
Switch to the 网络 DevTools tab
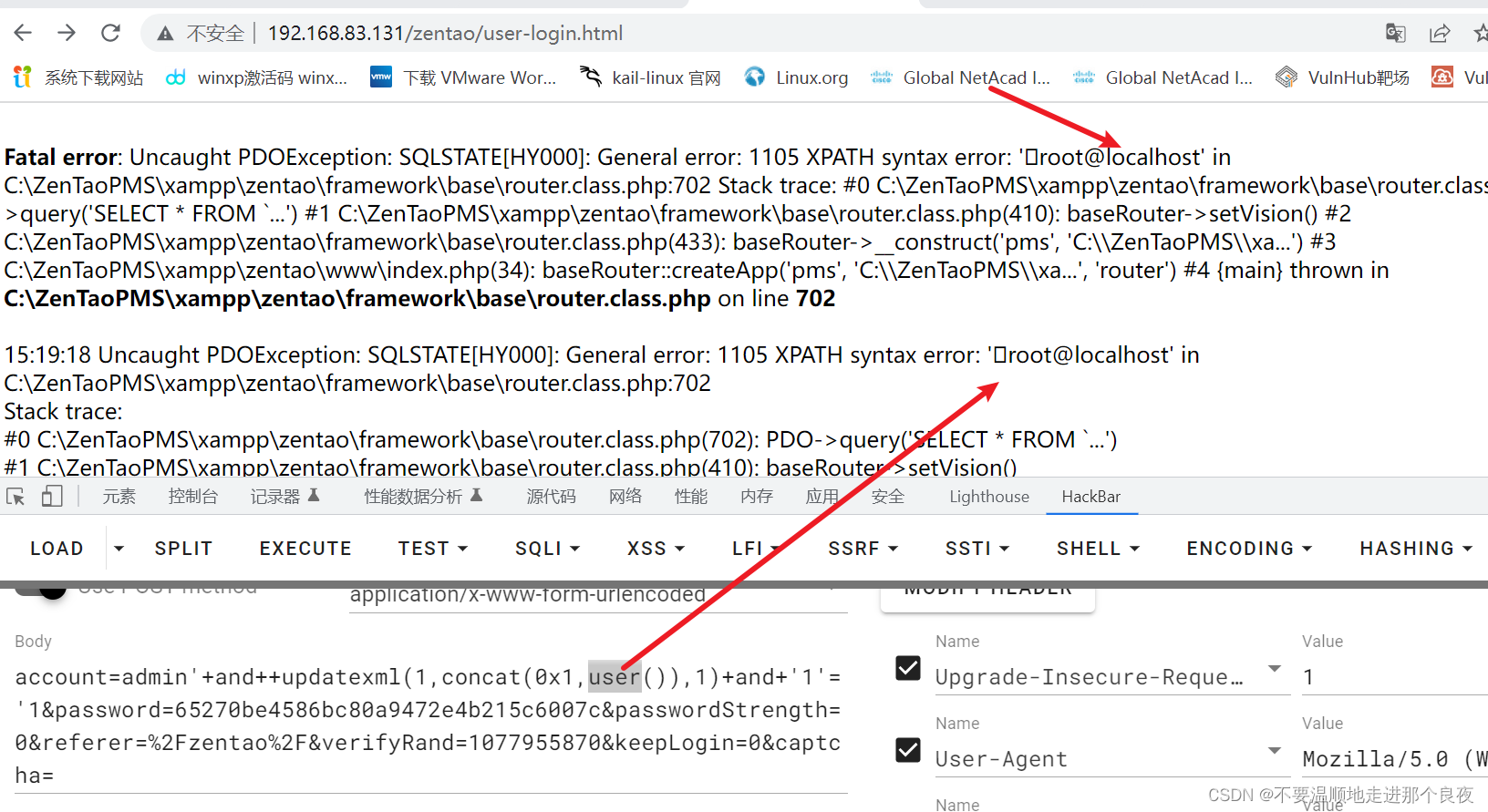pyautogui.click(x=625, y=497)
